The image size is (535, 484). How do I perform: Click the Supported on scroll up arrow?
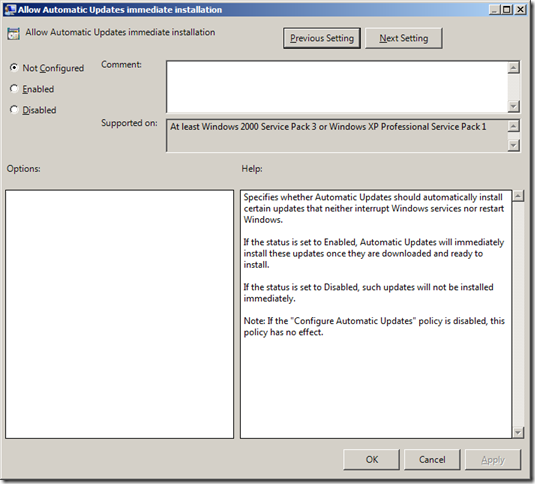(x=514, y=126)
